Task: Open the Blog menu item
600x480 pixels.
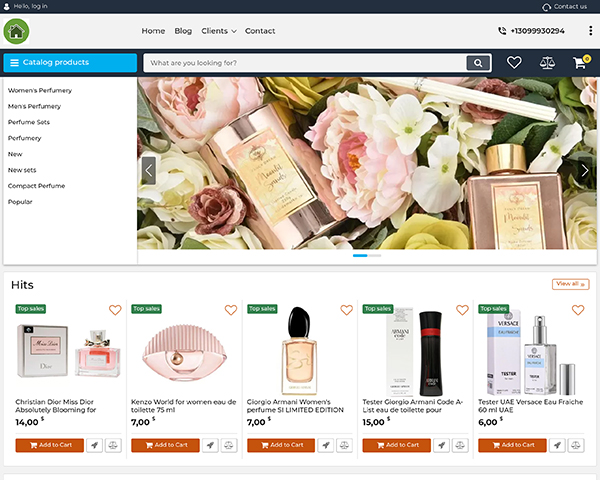Action: tap(183, 31)
